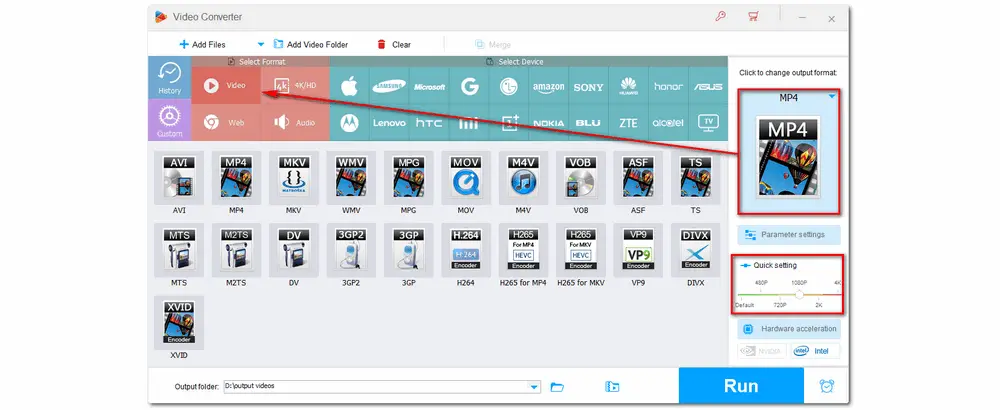This screenshot has width=1000, height=410.
Task: Select MKV Matroska format
Action: (293, 177)
